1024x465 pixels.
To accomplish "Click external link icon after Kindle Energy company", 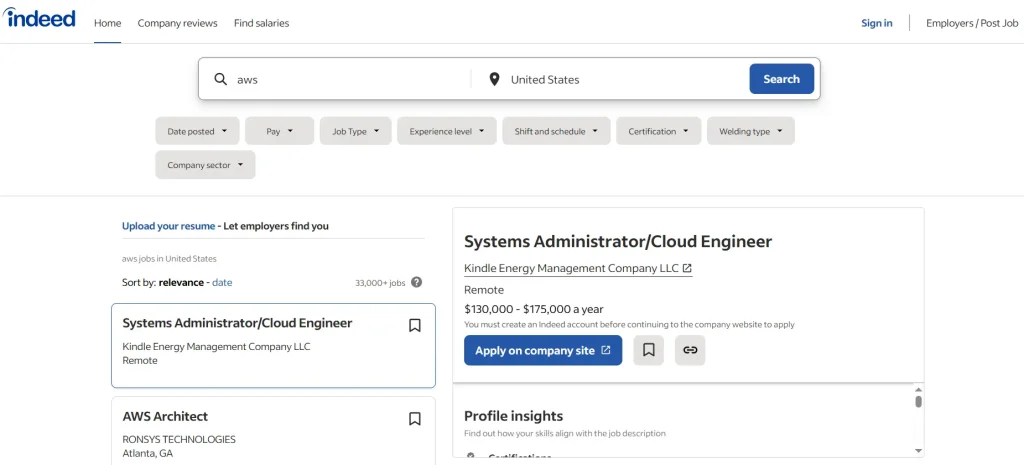I will pyautogui.click(x=687, y=268).
